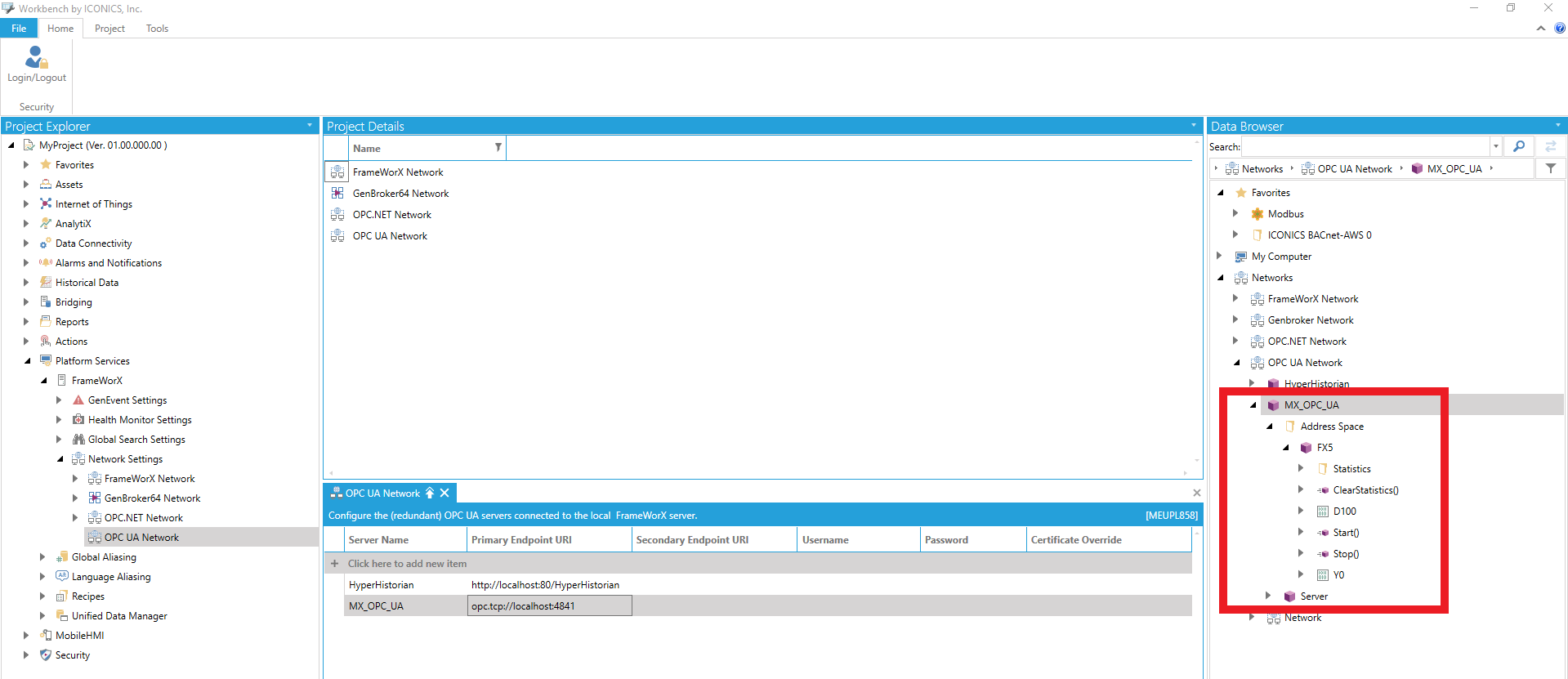Select the D100 tag in Data Browser

(1344, 511)
